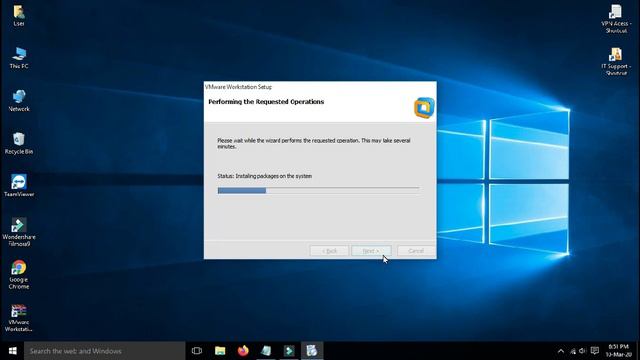Image resolution: width=640 pixels, height=360 pixels.
Task: Show hidden system tray icons
Action: pos(561,351)
